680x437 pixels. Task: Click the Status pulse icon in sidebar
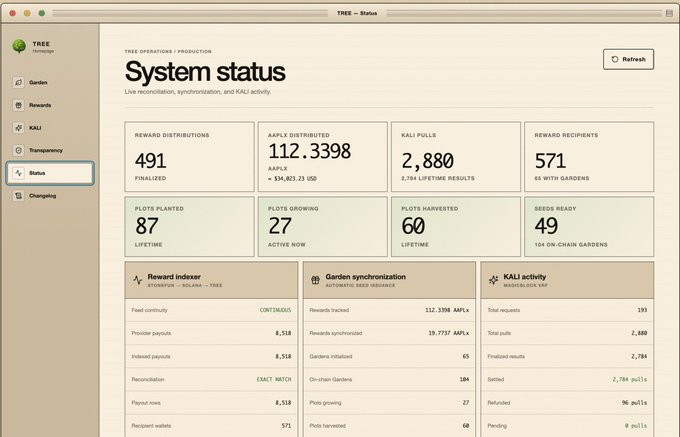(18, 173)
